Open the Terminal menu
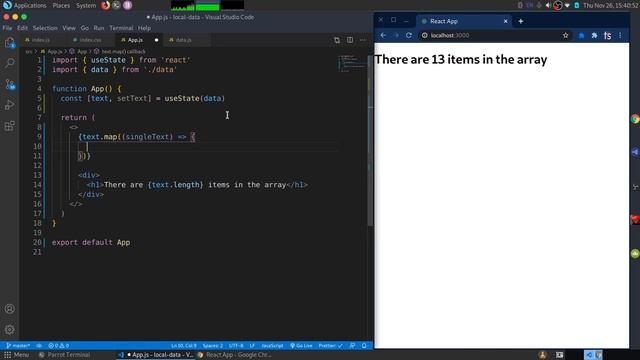Screen dimensions: 640x360 121,28
